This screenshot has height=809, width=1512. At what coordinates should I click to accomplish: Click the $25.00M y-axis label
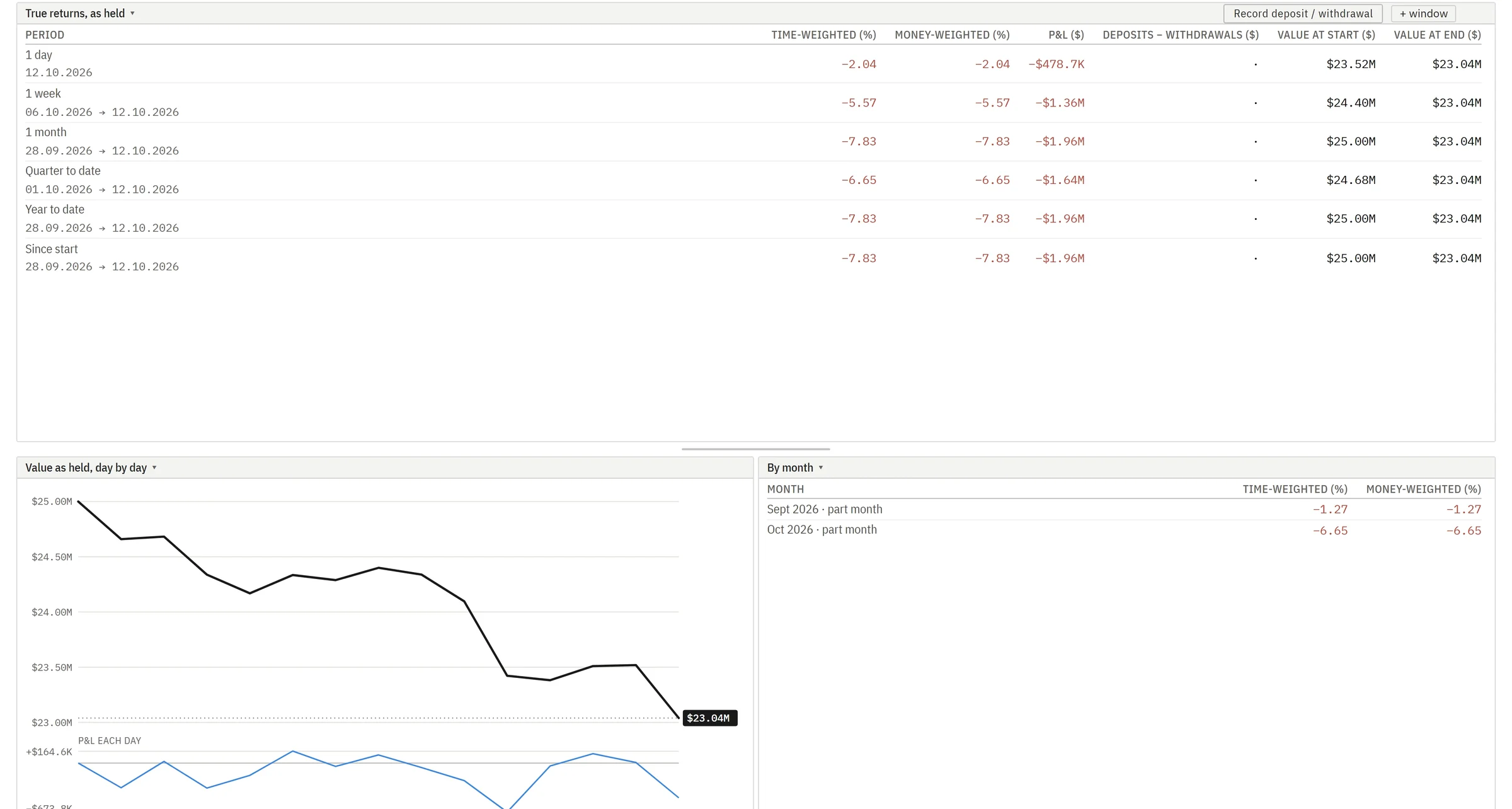click(52, 502)
